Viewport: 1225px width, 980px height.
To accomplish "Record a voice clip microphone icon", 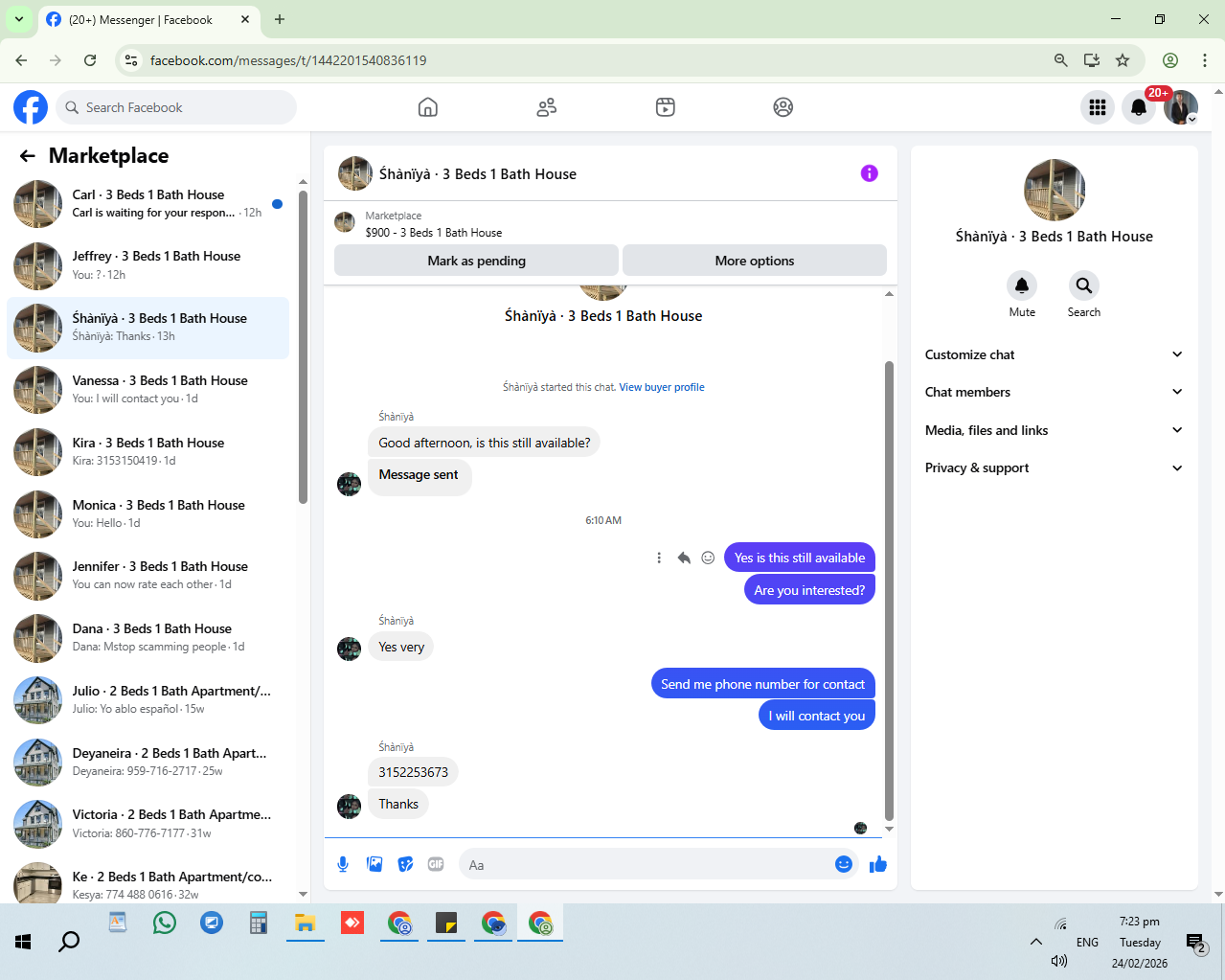I will point(343,864).
